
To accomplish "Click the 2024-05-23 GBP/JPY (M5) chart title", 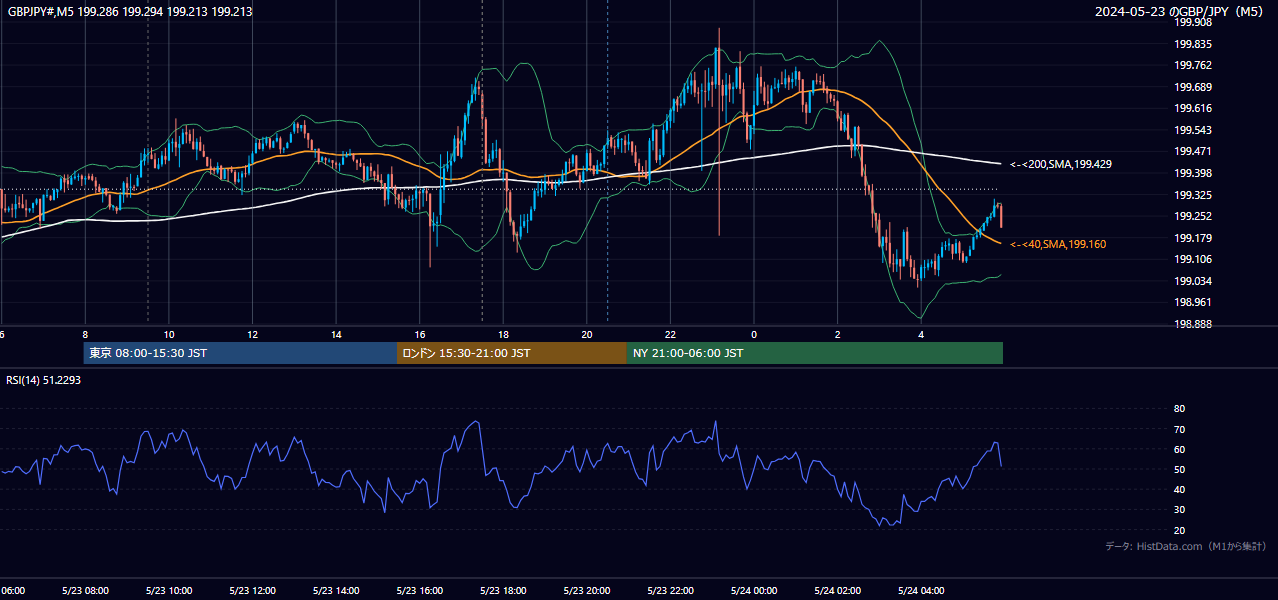I will point(1179,11).
